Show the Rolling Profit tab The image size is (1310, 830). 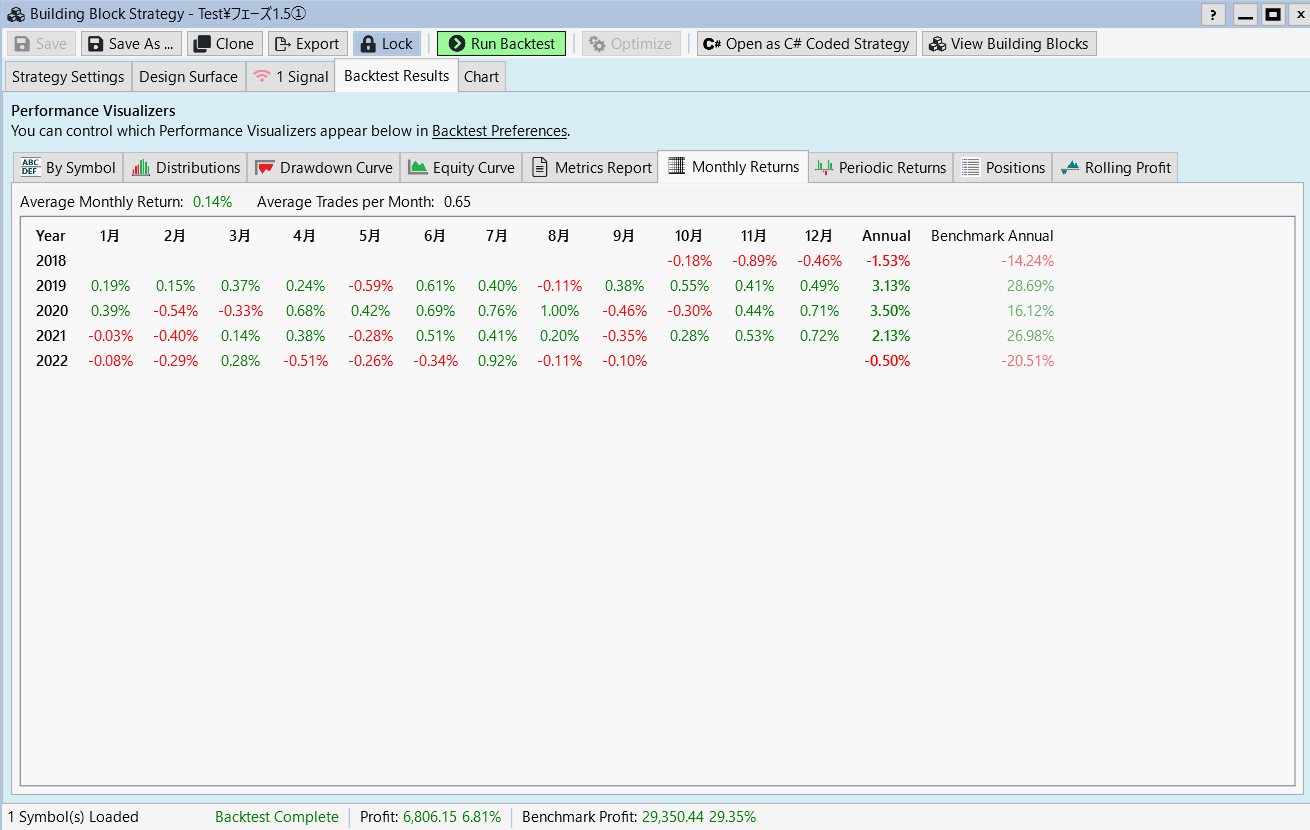(1115, 168)
